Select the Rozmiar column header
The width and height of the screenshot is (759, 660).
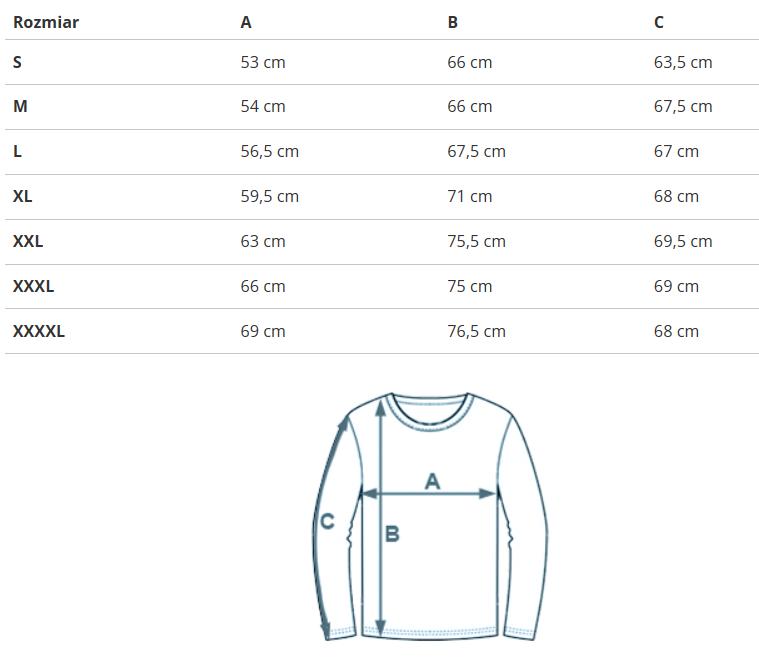point(46,22)
